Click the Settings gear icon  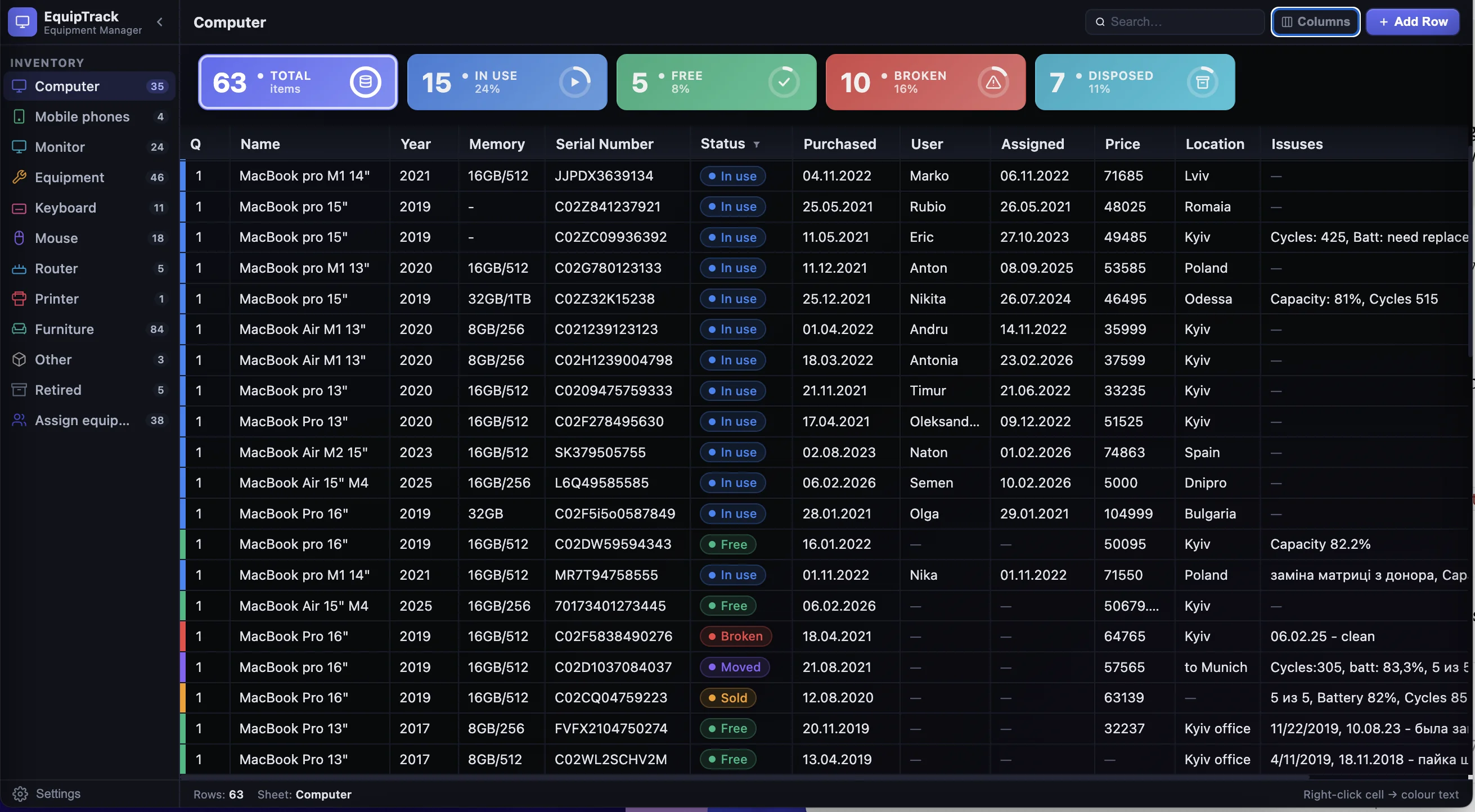20,793
